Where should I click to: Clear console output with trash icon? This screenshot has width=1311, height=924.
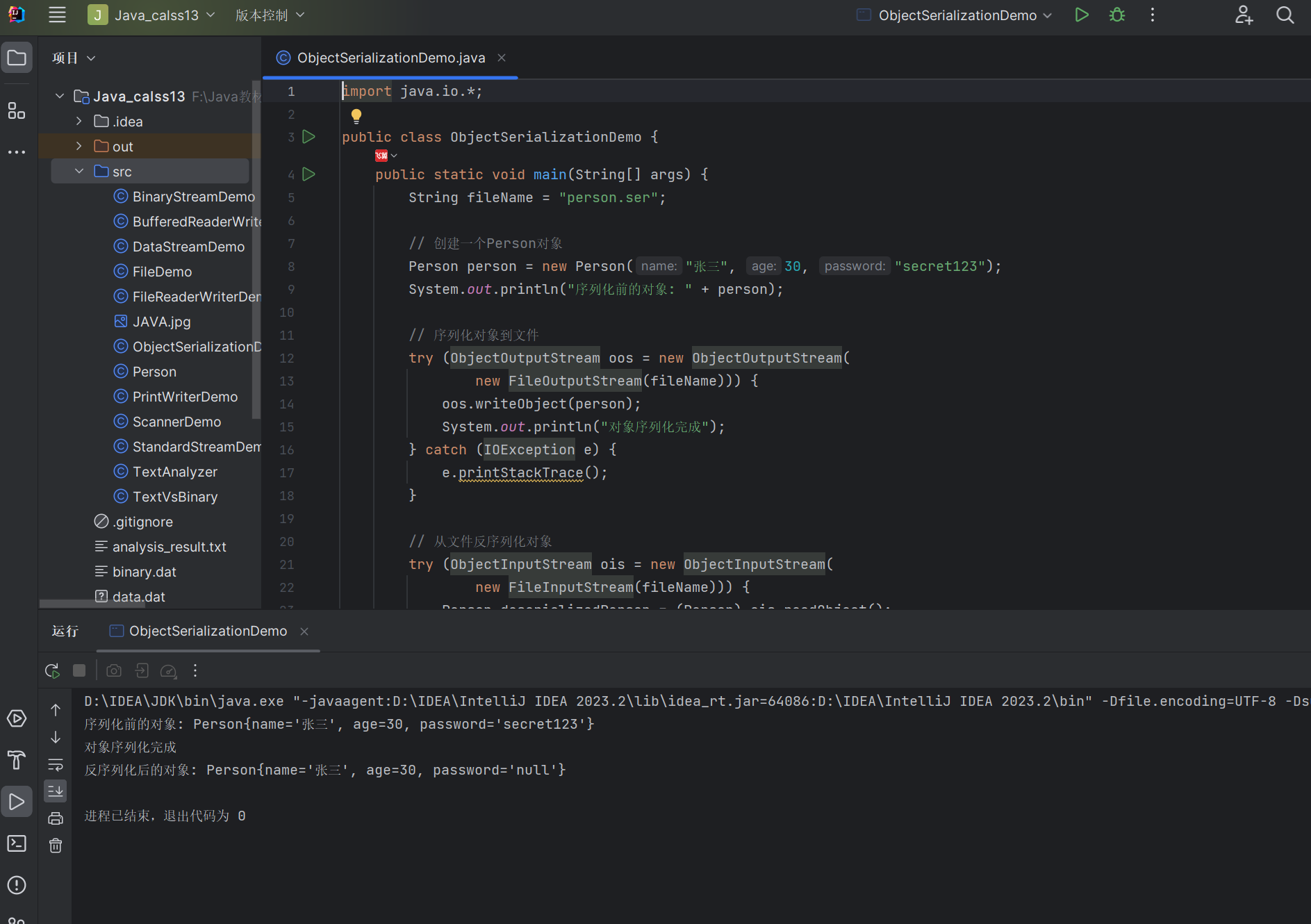click(x=56, y=845)
